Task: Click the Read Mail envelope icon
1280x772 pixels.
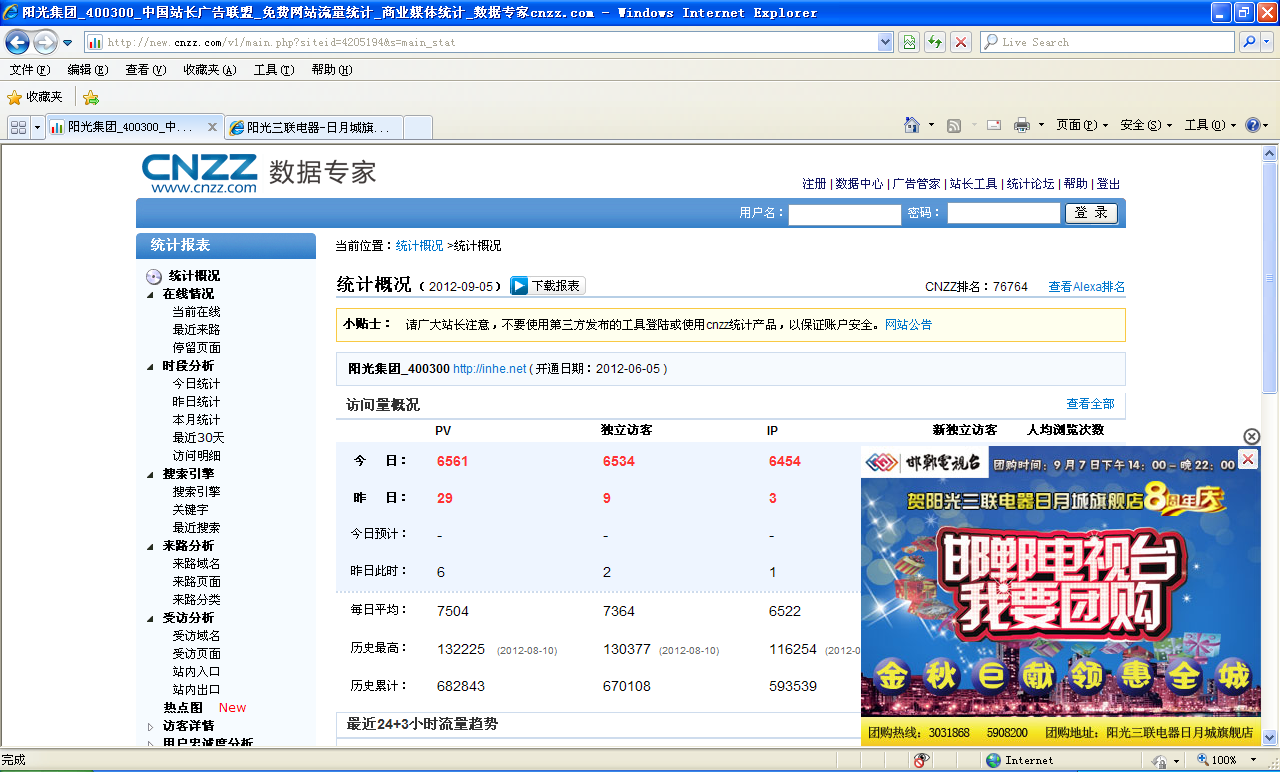Action: coord(994,125)
